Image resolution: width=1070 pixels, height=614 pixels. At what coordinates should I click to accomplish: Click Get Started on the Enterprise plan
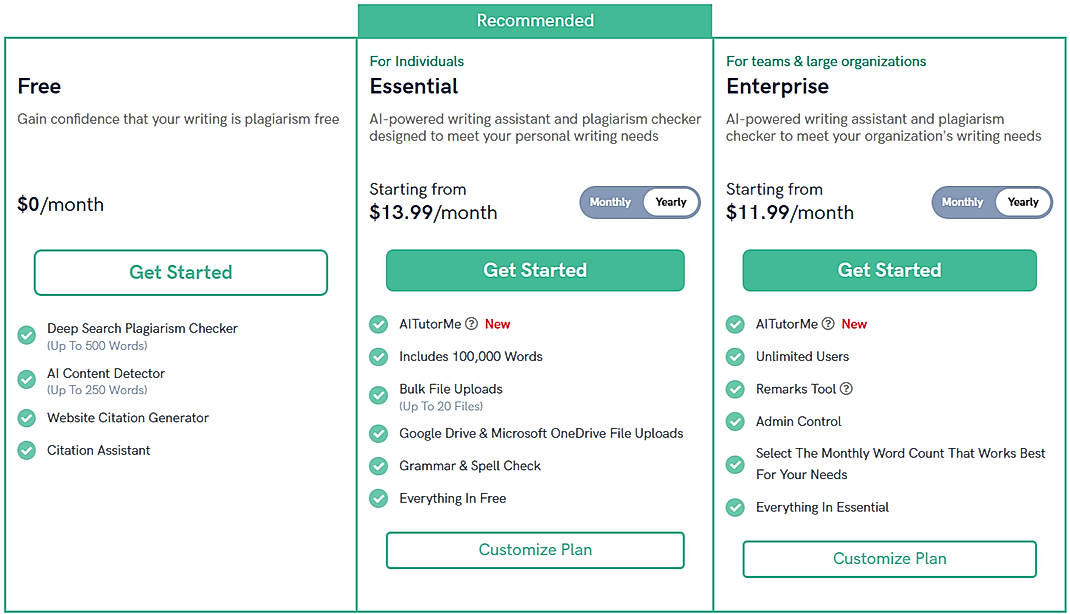click(x=888, y=270)
